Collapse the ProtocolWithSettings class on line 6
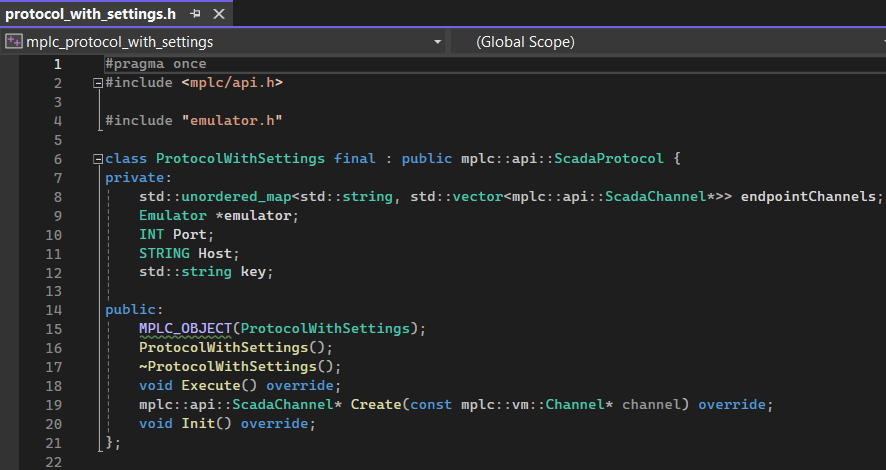Viewport: 886px width, 470px height. pos(98,159)
